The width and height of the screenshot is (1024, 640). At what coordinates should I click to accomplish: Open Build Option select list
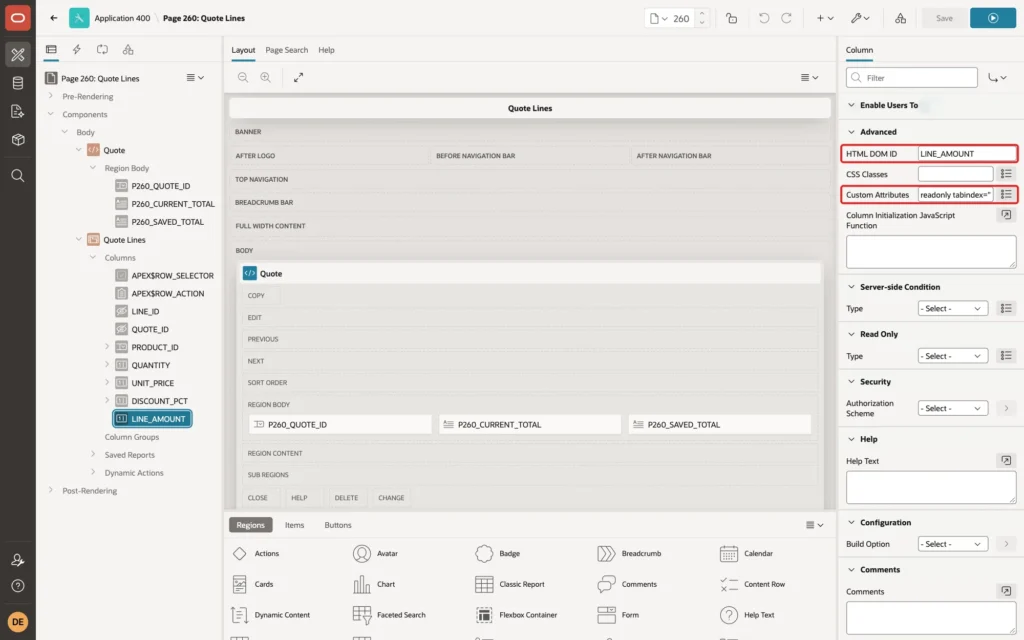tap(952, 544)
